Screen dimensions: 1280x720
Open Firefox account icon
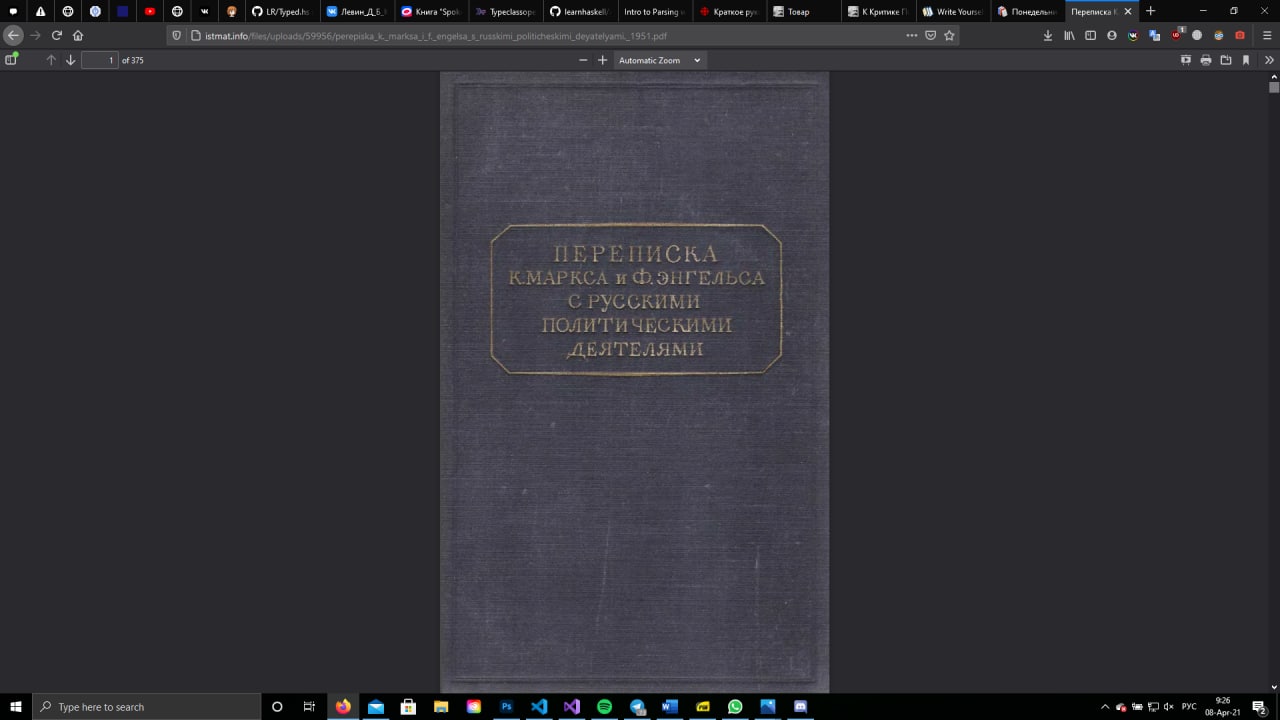tap(1112, 35)
